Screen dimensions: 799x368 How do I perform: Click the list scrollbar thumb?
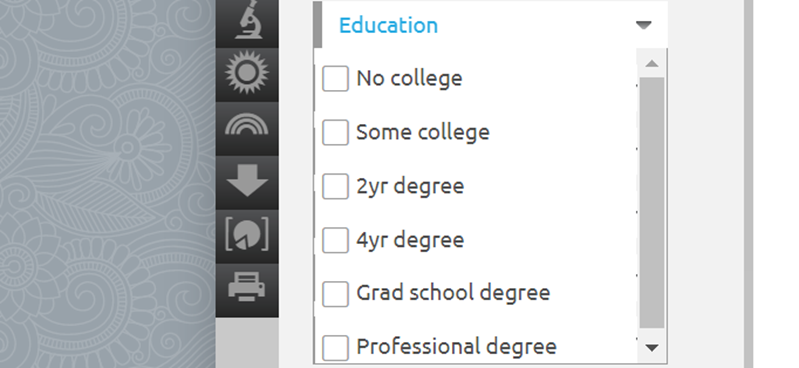[x=652, y=203]
